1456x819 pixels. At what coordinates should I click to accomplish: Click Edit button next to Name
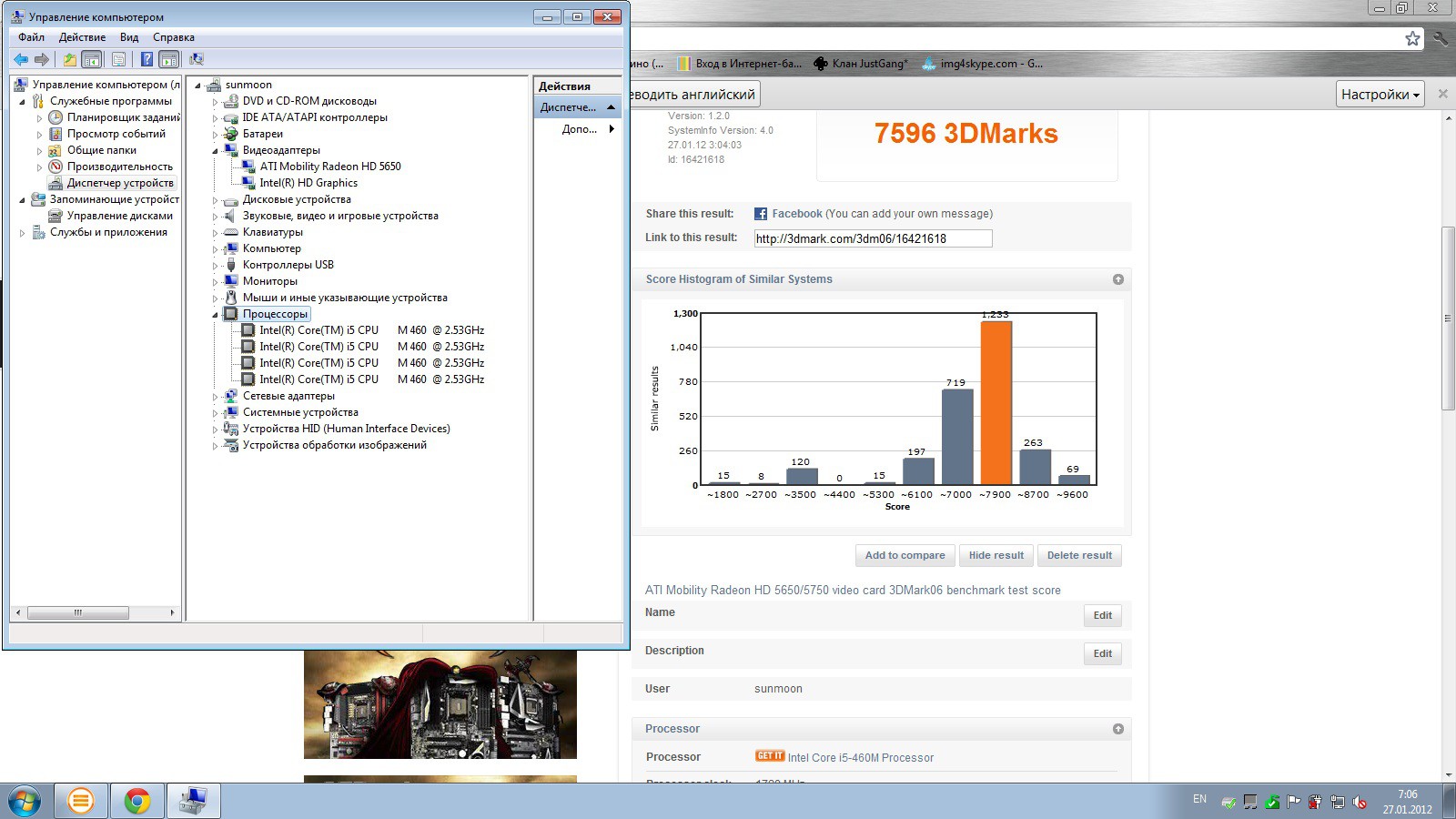click(x=1103, y=615)
